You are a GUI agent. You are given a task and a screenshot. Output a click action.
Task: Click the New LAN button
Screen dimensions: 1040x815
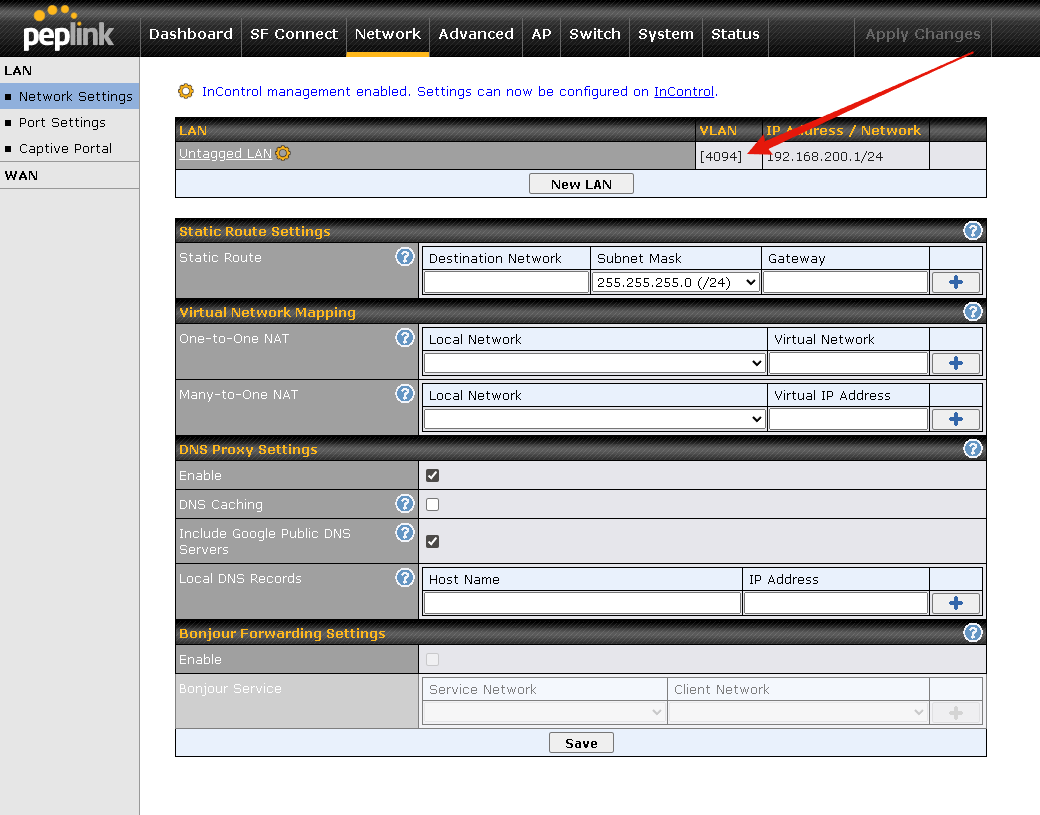coord(581,184)
